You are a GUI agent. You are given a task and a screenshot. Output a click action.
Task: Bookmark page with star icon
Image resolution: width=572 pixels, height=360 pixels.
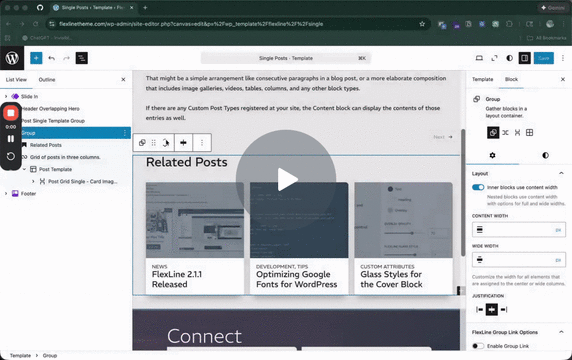click(x=422, y=24)
